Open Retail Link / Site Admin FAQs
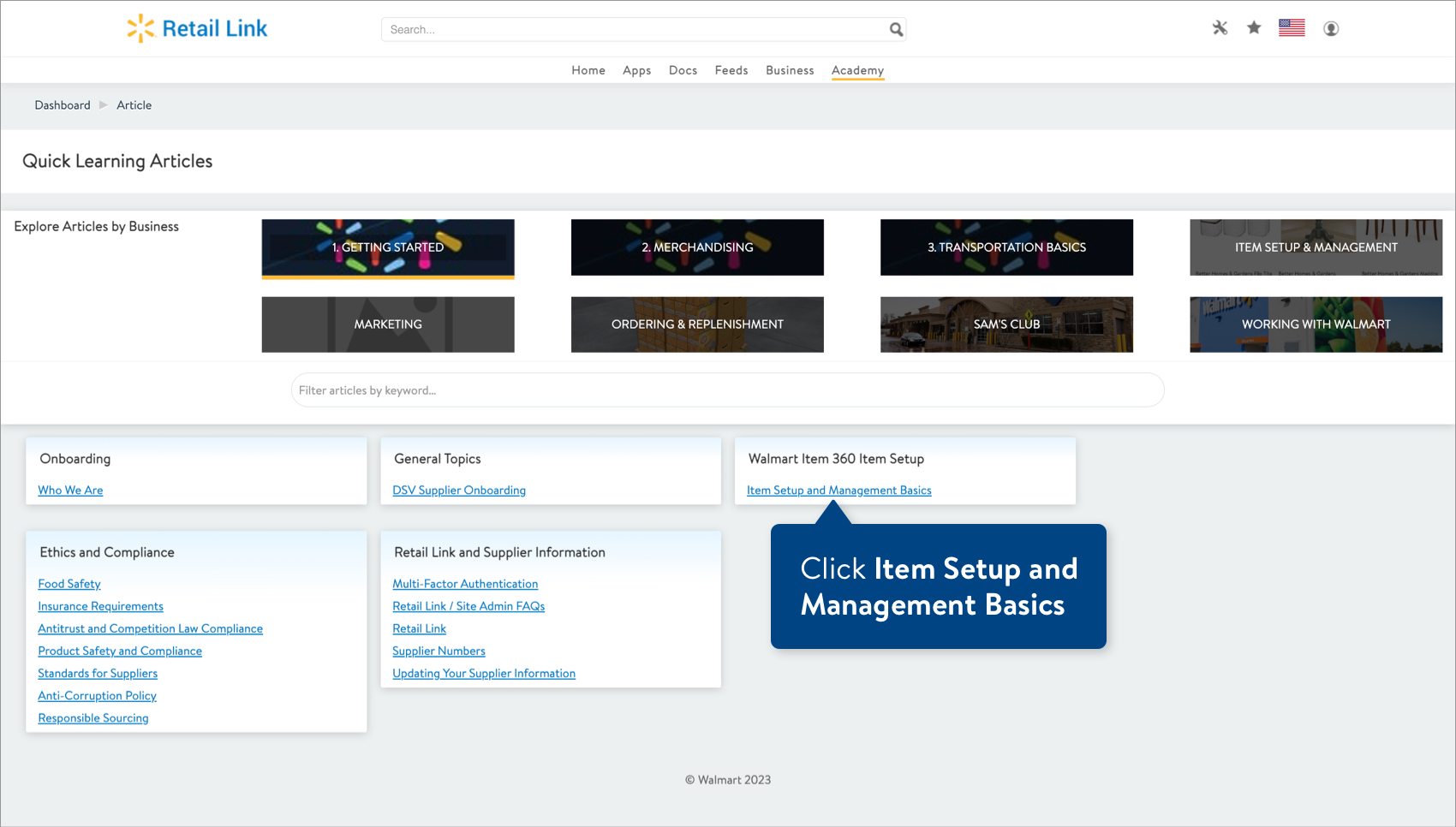 (468, 606)
